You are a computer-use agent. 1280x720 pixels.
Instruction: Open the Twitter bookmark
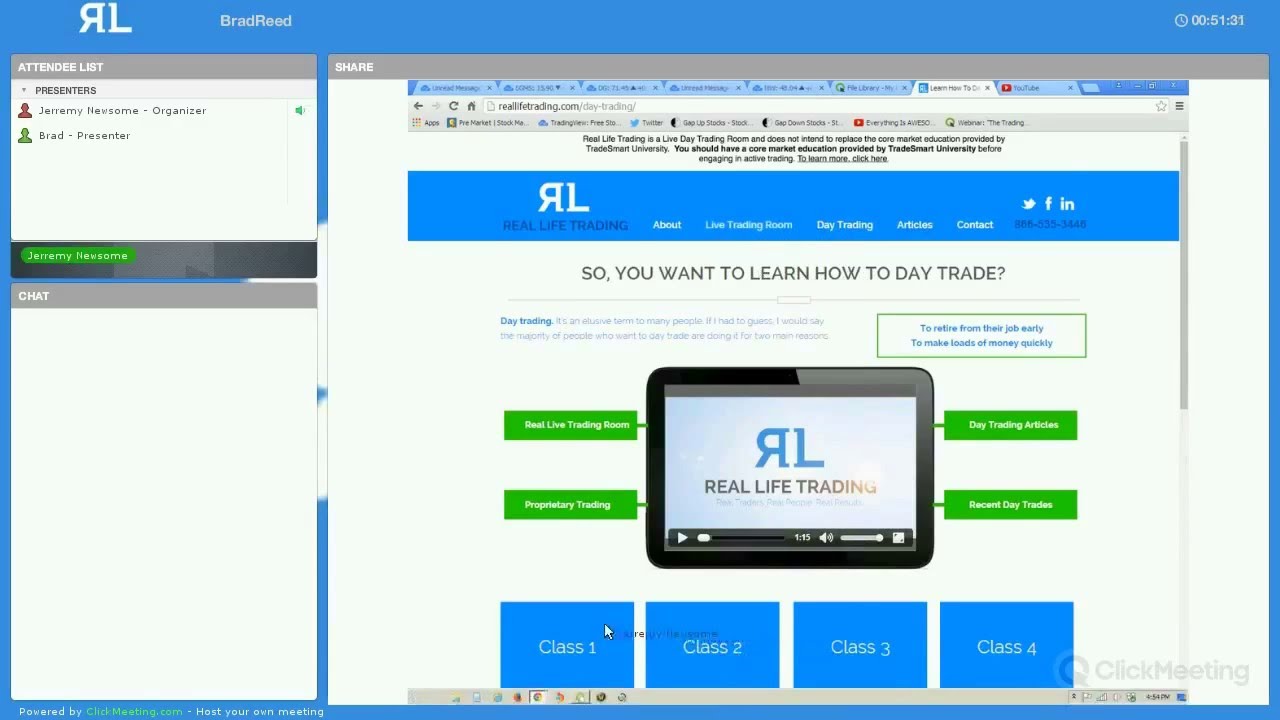pos(647,123)
